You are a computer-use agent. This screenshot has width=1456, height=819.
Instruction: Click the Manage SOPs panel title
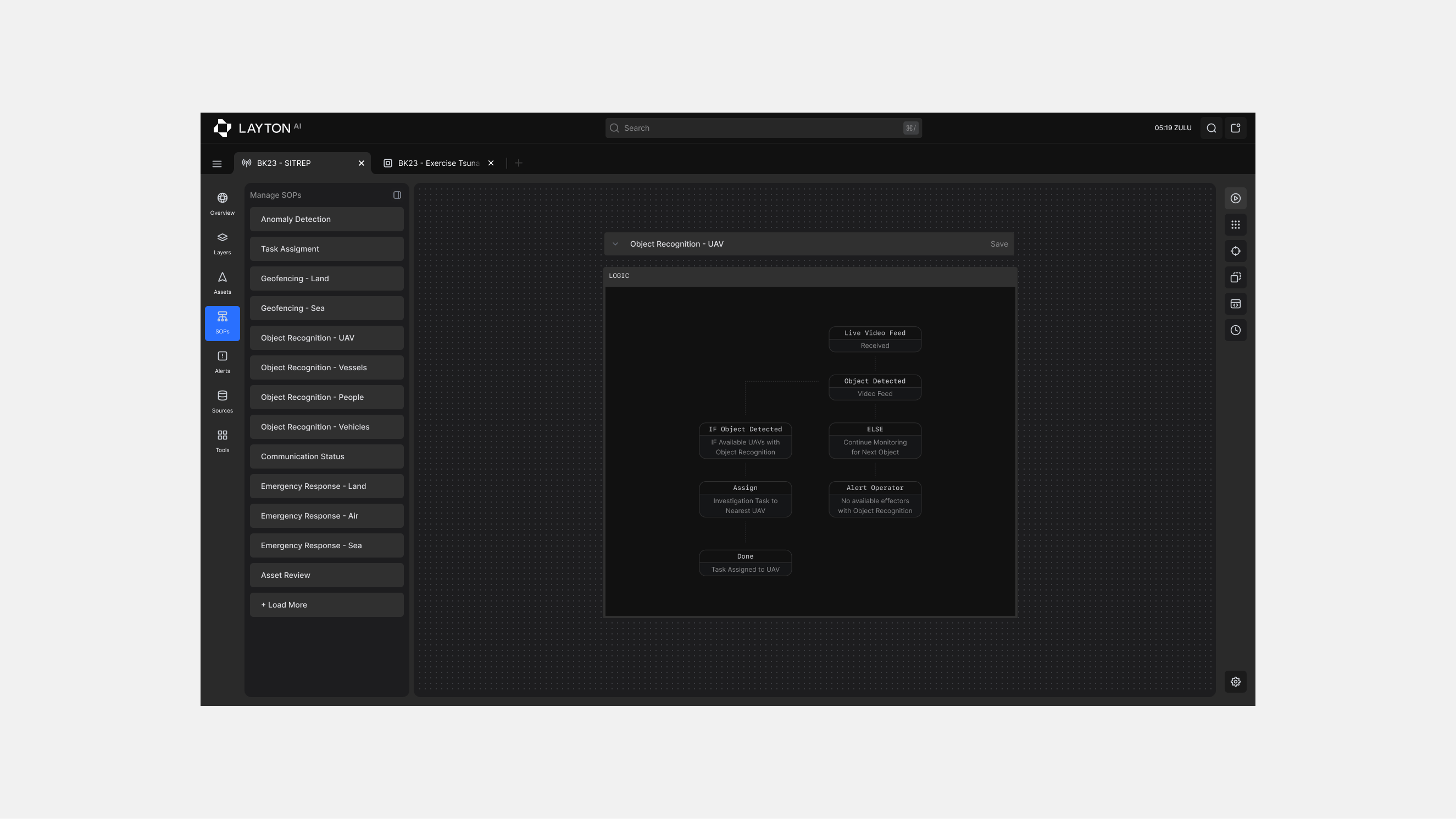point(275,195)
